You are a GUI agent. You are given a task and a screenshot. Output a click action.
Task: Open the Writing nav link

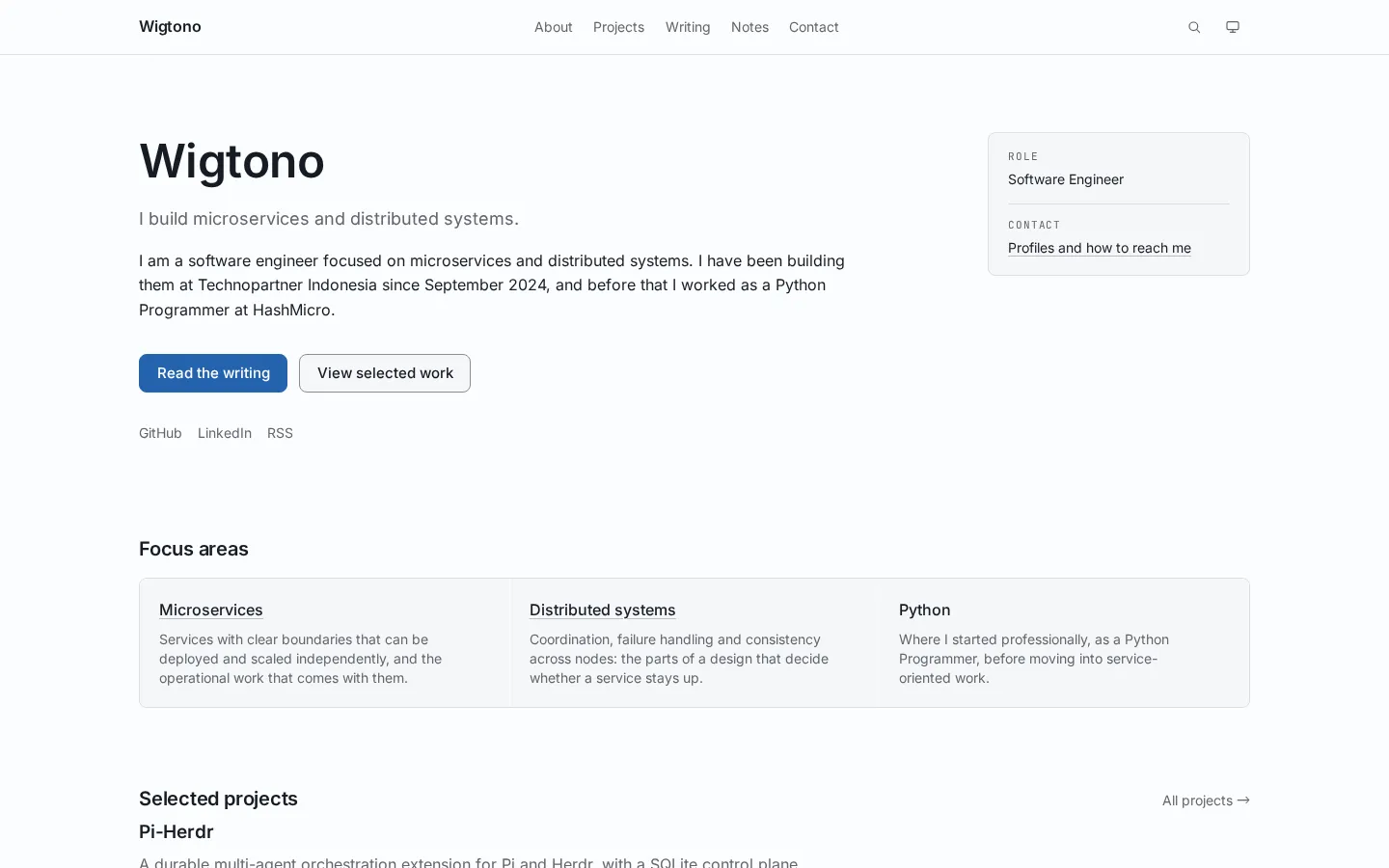tap(688, 27)
